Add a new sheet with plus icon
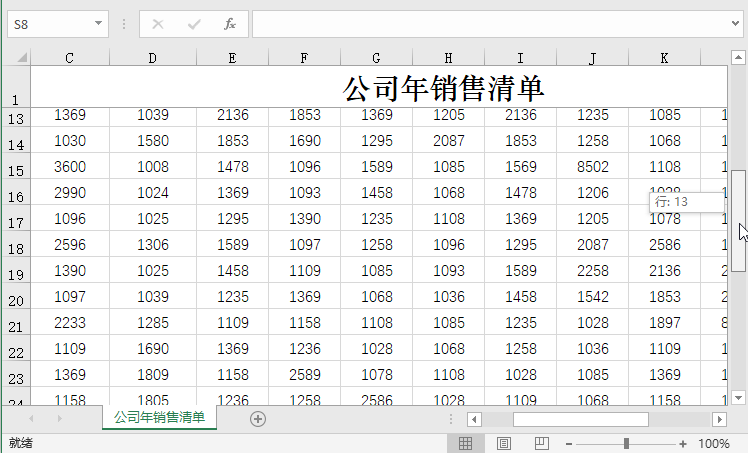The height and width of the screenshot is (453, 748). click(x=258, y=419)
